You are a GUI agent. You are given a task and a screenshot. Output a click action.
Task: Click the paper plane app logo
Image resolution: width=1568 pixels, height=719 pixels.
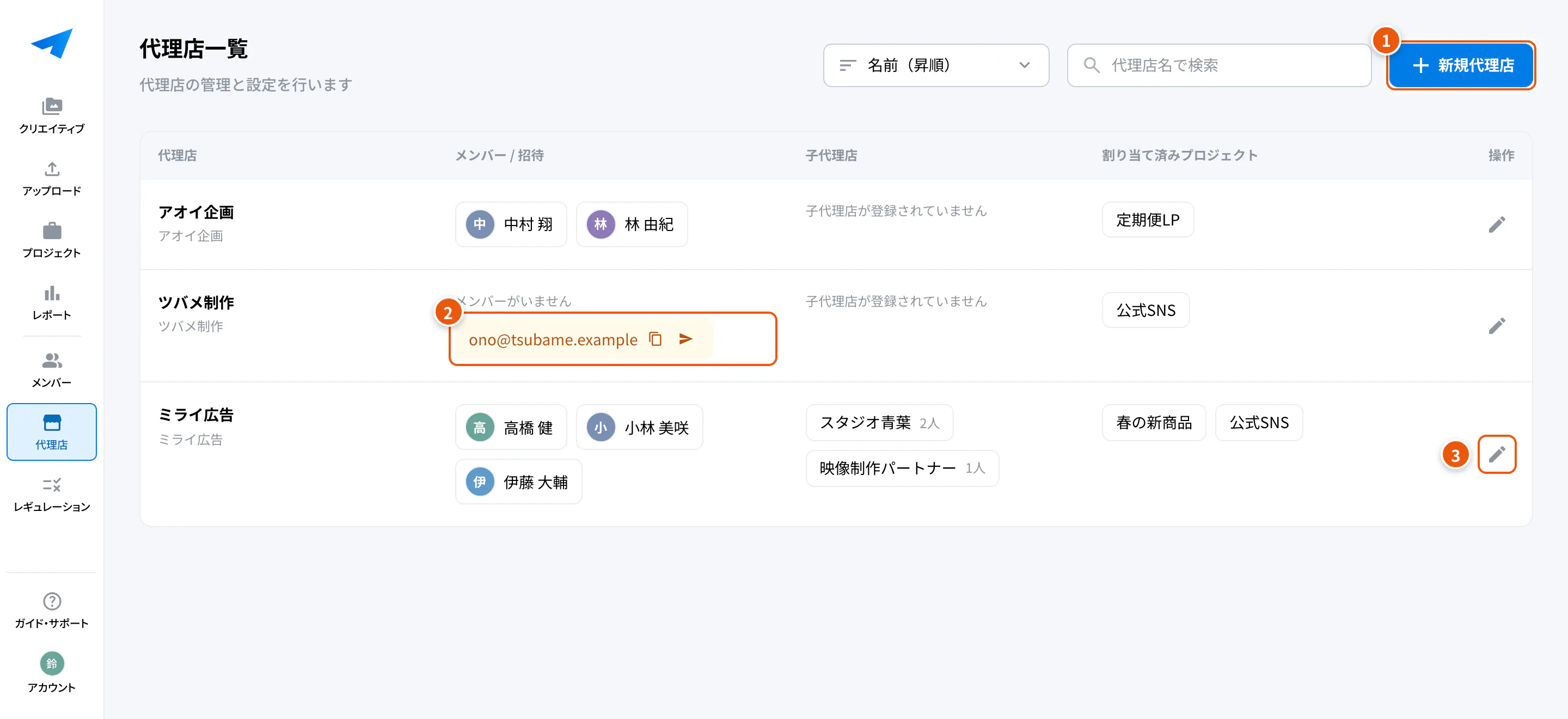coord(52,44)
